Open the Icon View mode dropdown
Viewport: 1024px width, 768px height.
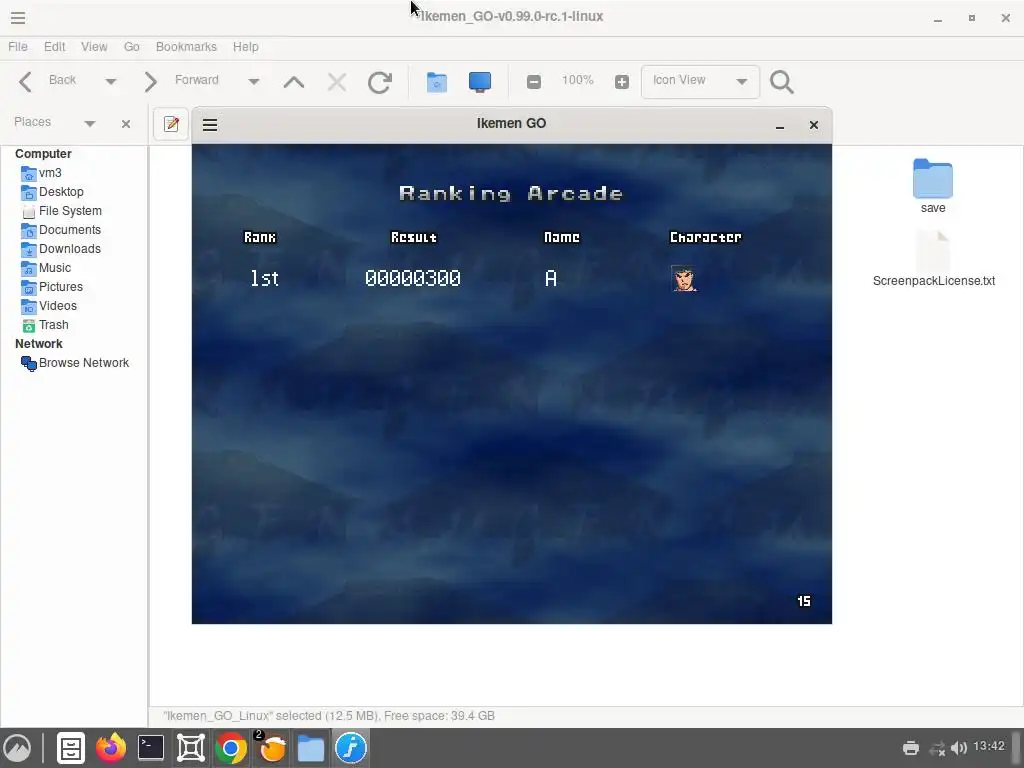click(700, 82)
